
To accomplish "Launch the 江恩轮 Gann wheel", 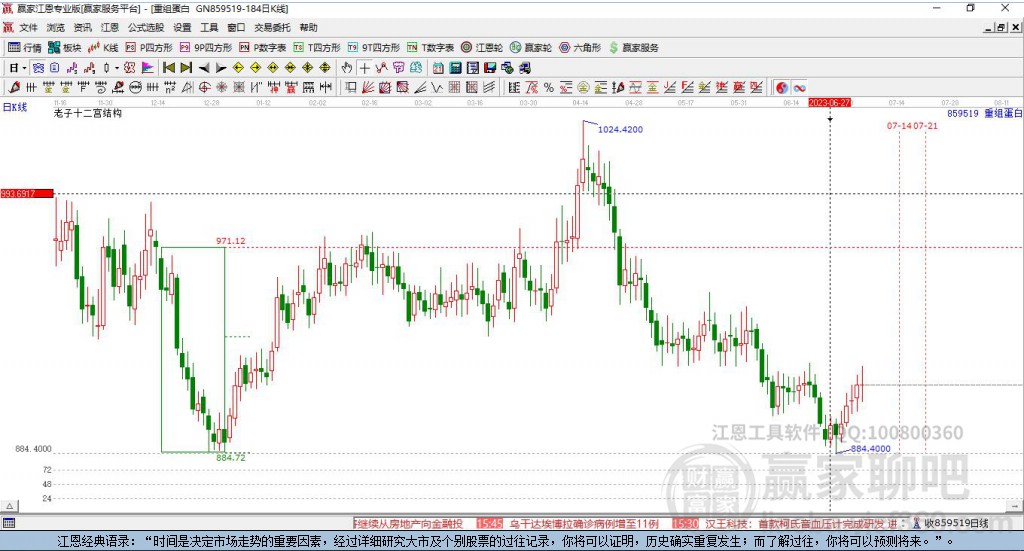I will click(482, 48).
